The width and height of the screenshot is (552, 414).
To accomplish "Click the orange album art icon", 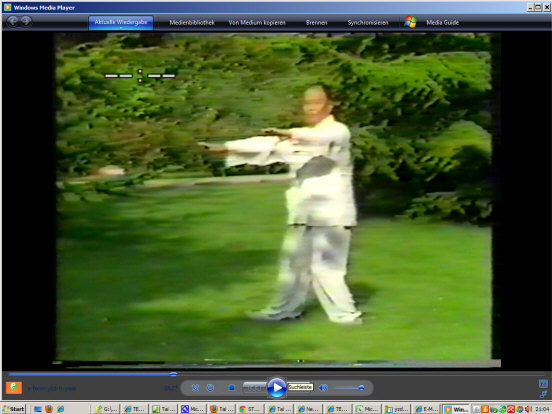I will tap(14, 388).
